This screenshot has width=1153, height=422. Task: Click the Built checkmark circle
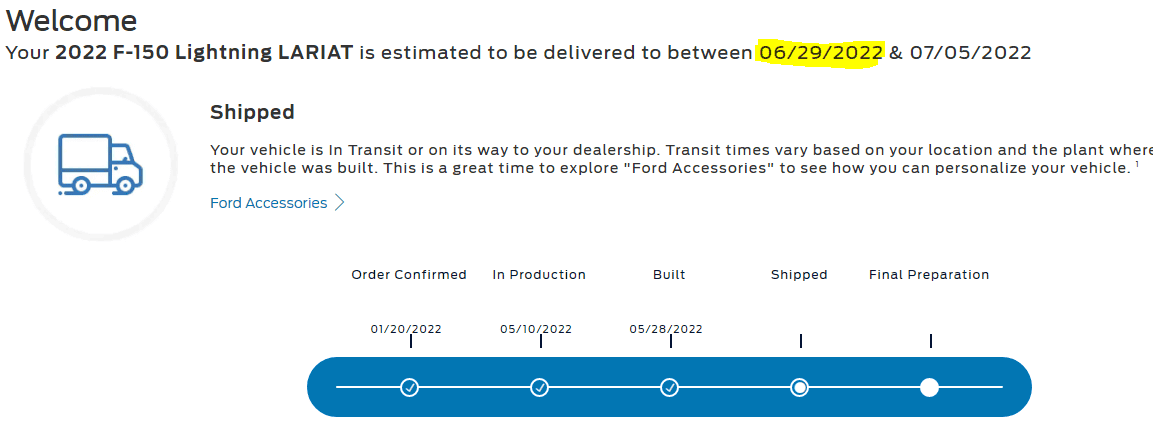(670, 387)
